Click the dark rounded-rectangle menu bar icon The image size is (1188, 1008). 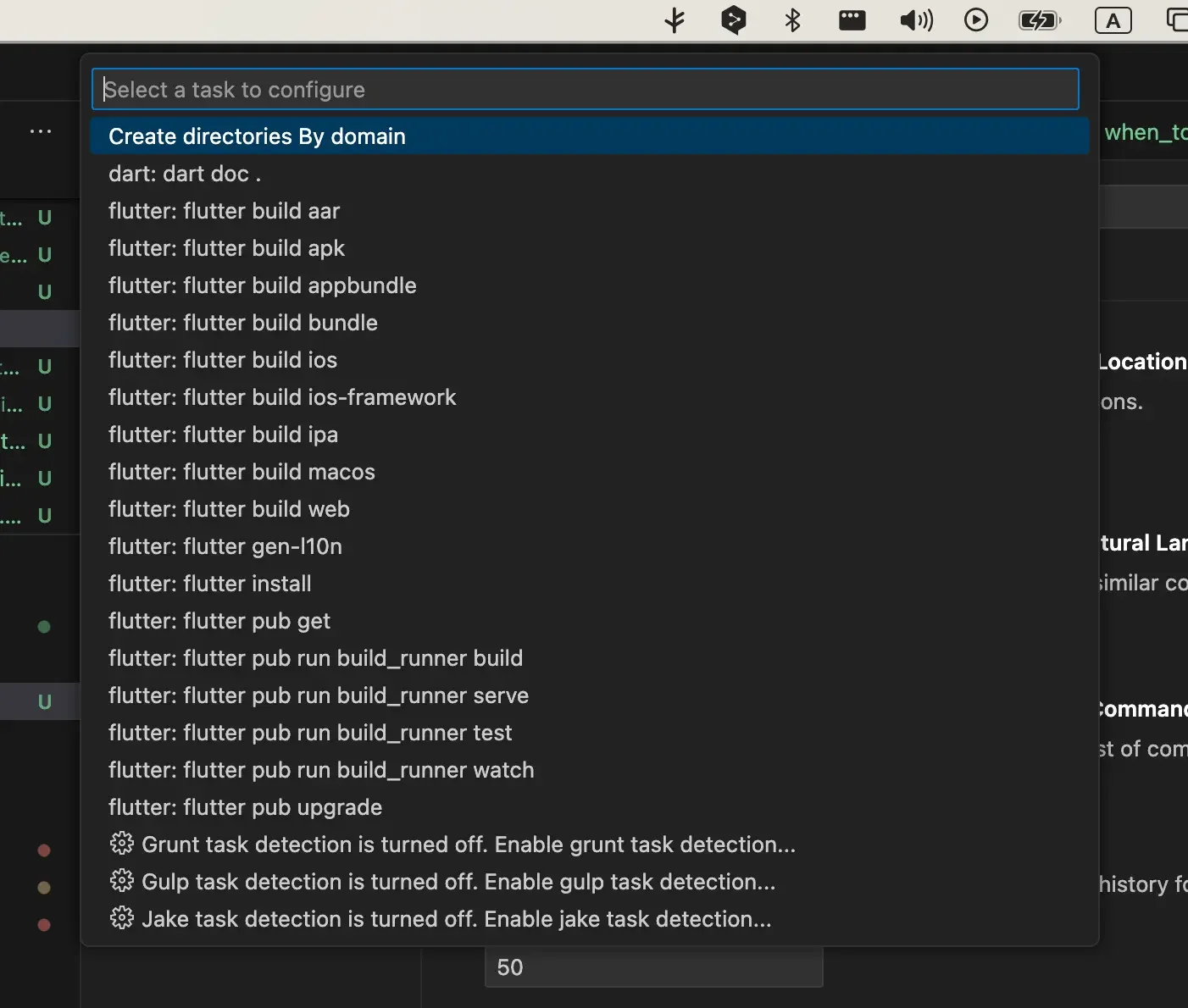pos(852,19)
